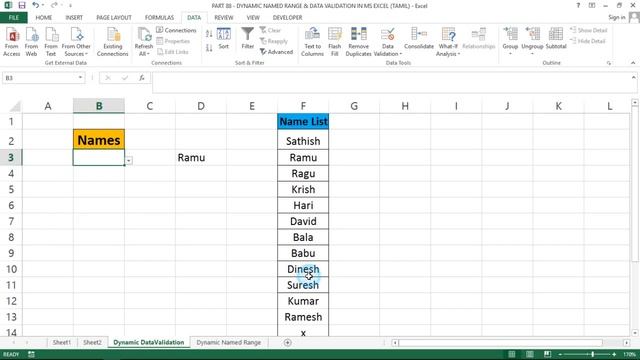Open From Other Sources menu

[76, 42]
